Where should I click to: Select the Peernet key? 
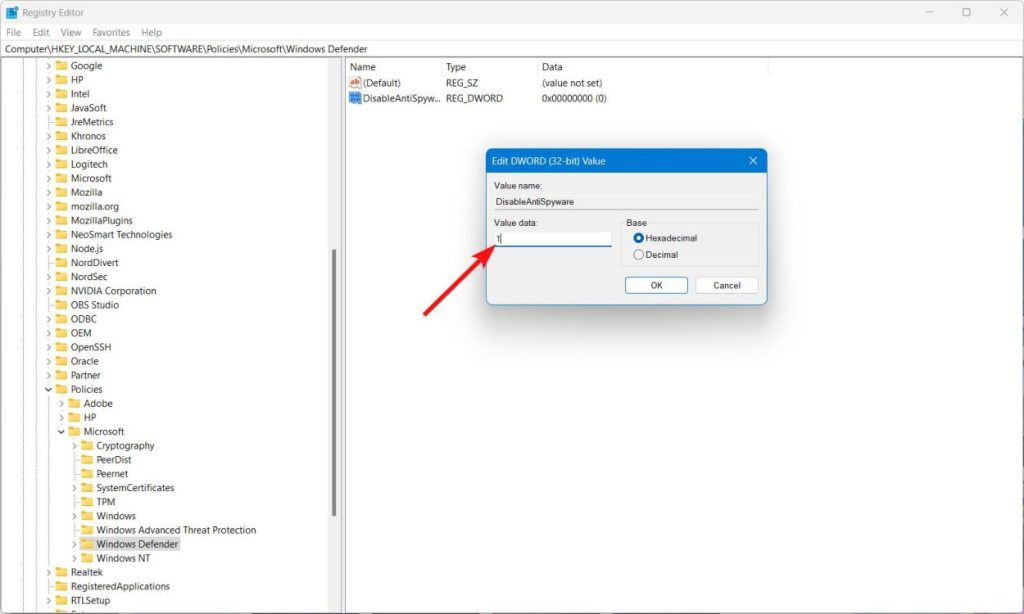tap(112, 474)
